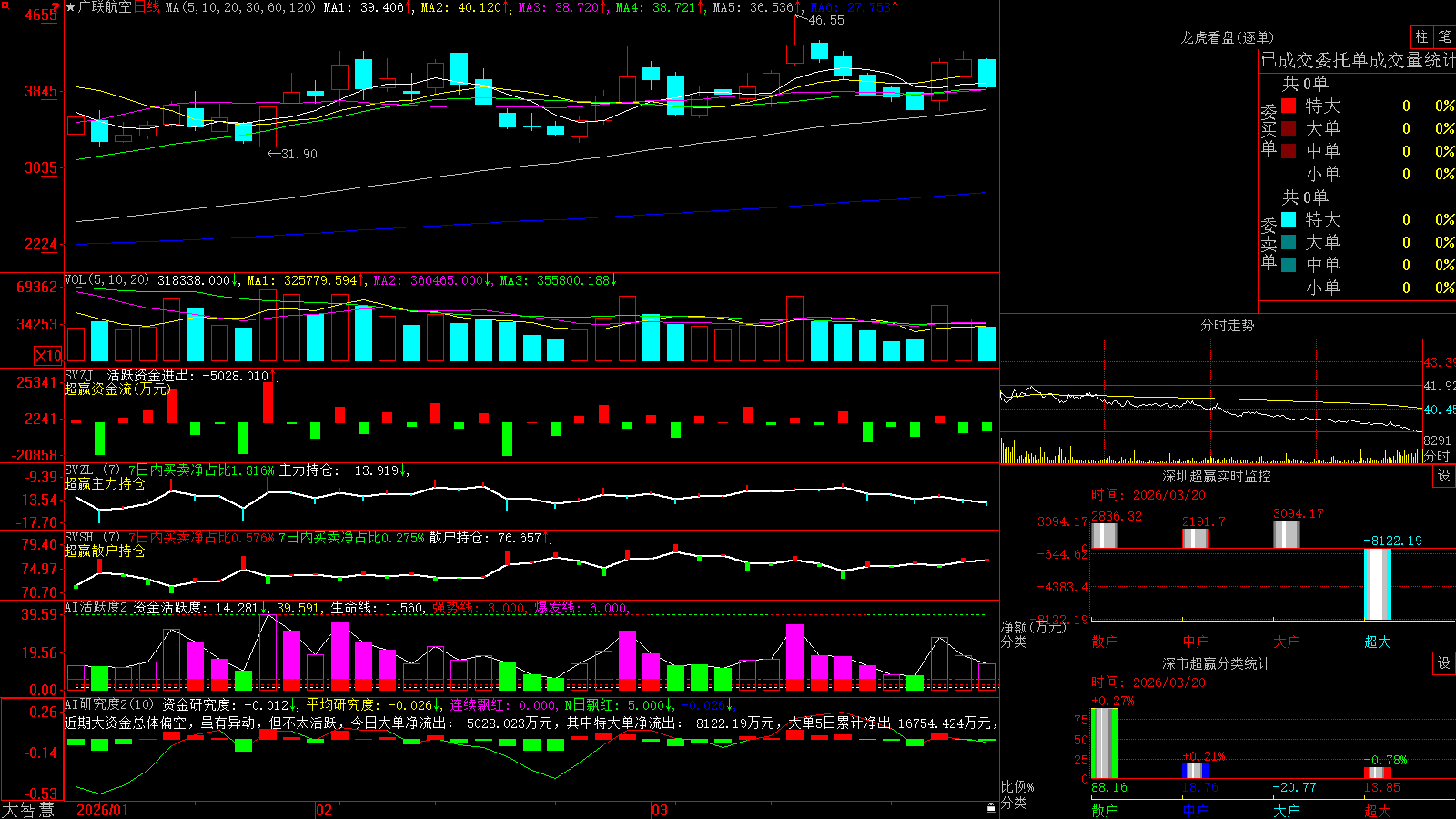Click the MA5: 36.536 value
The image size is (1456, 819).
(753, 7)
